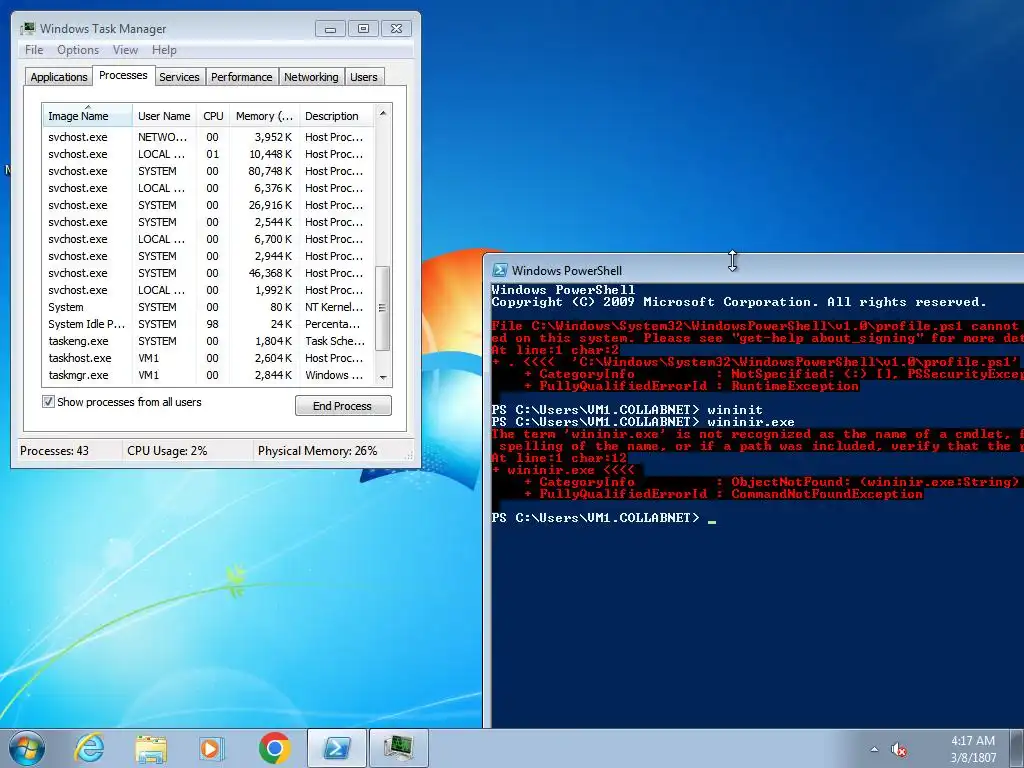
Task: Open the Help menu in Task Manager
Action: (x=164, y=50)
